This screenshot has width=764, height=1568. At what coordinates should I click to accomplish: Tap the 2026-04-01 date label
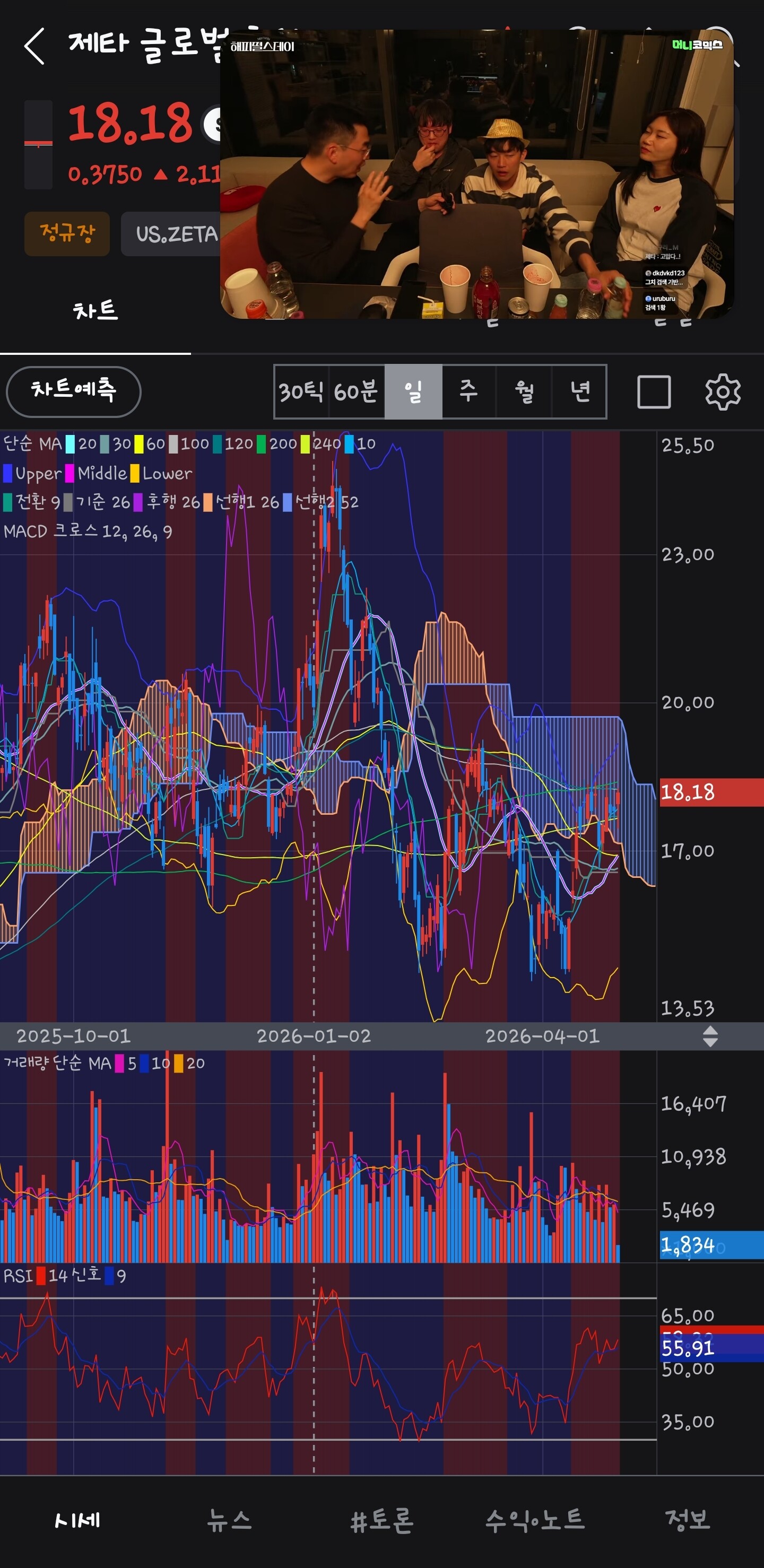(x=542, y=1036)
